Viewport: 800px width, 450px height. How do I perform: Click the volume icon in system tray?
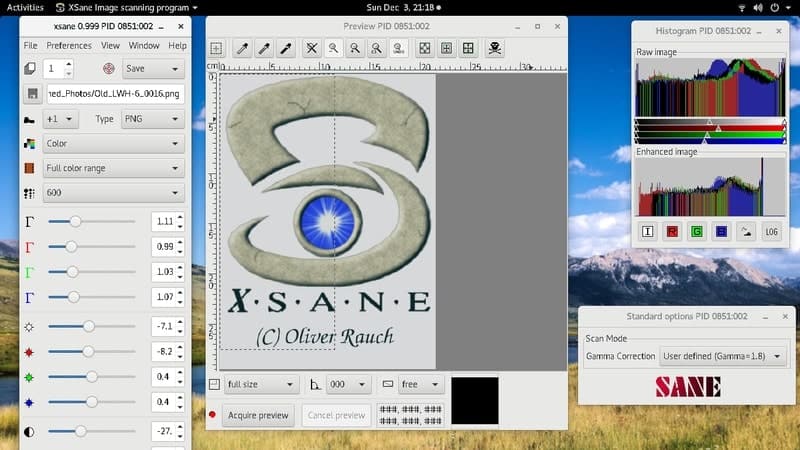click(758, 8)
